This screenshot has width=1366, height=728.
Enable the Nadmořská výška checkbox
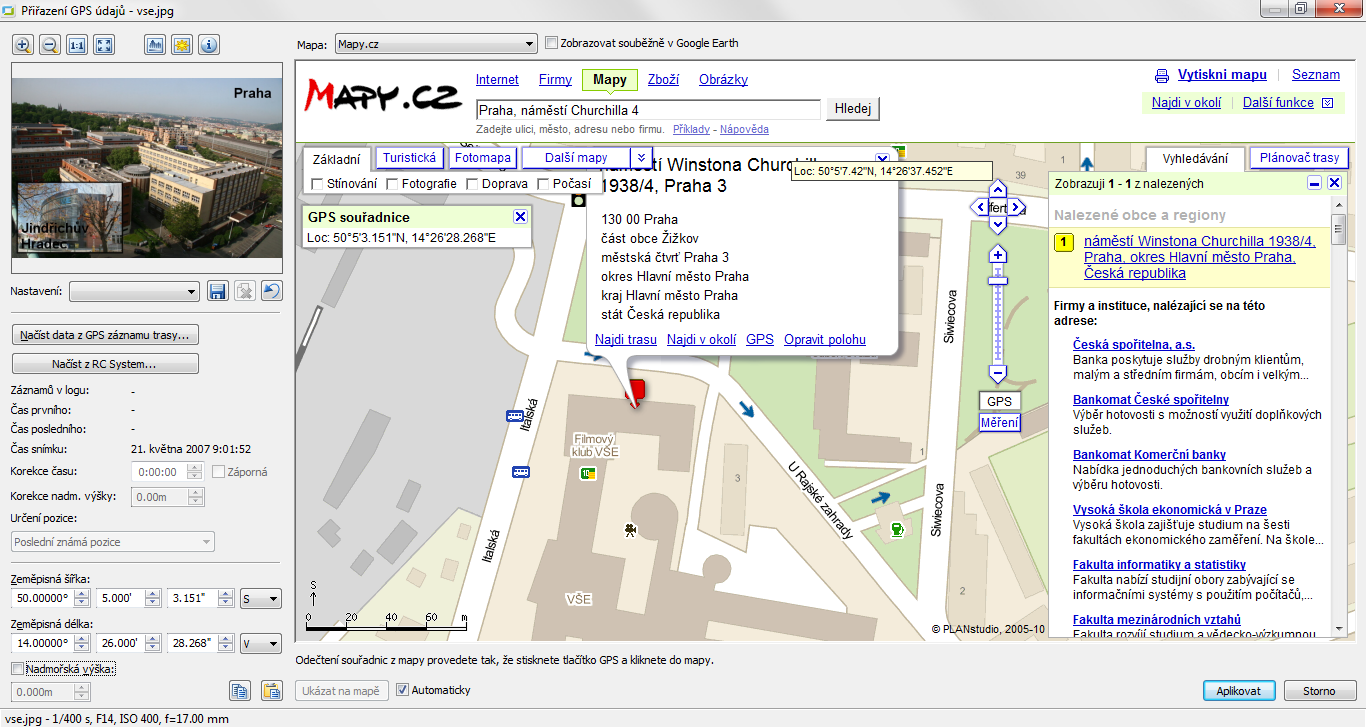coord(17,668)
